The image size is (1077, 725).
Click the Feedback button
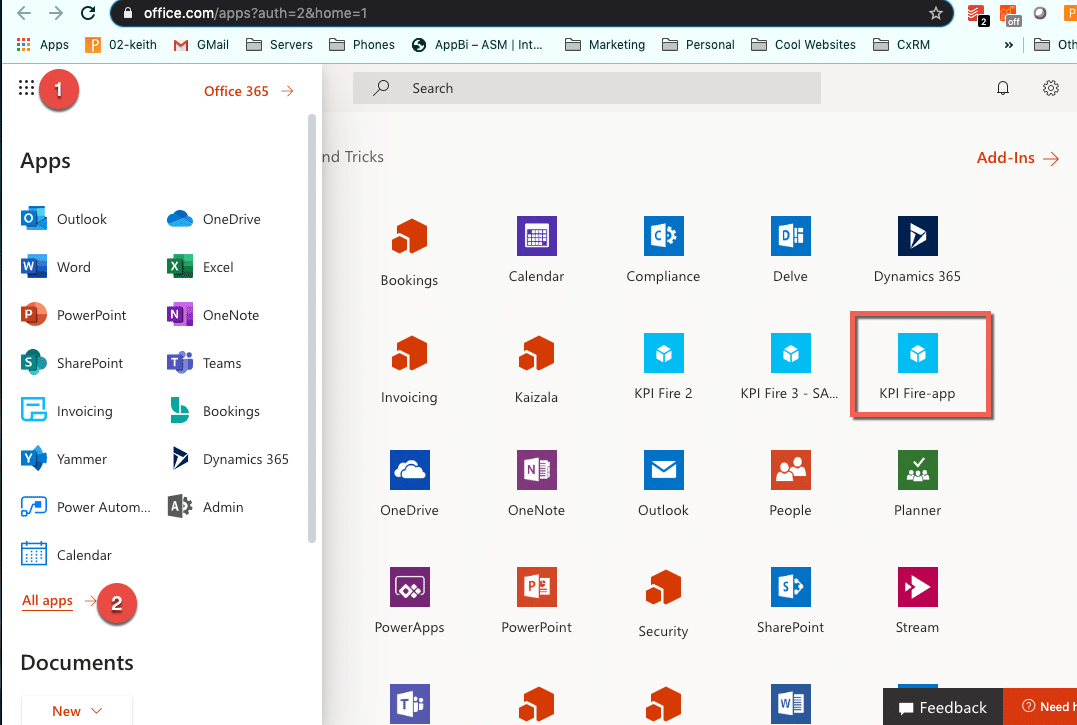coord(942,707)
